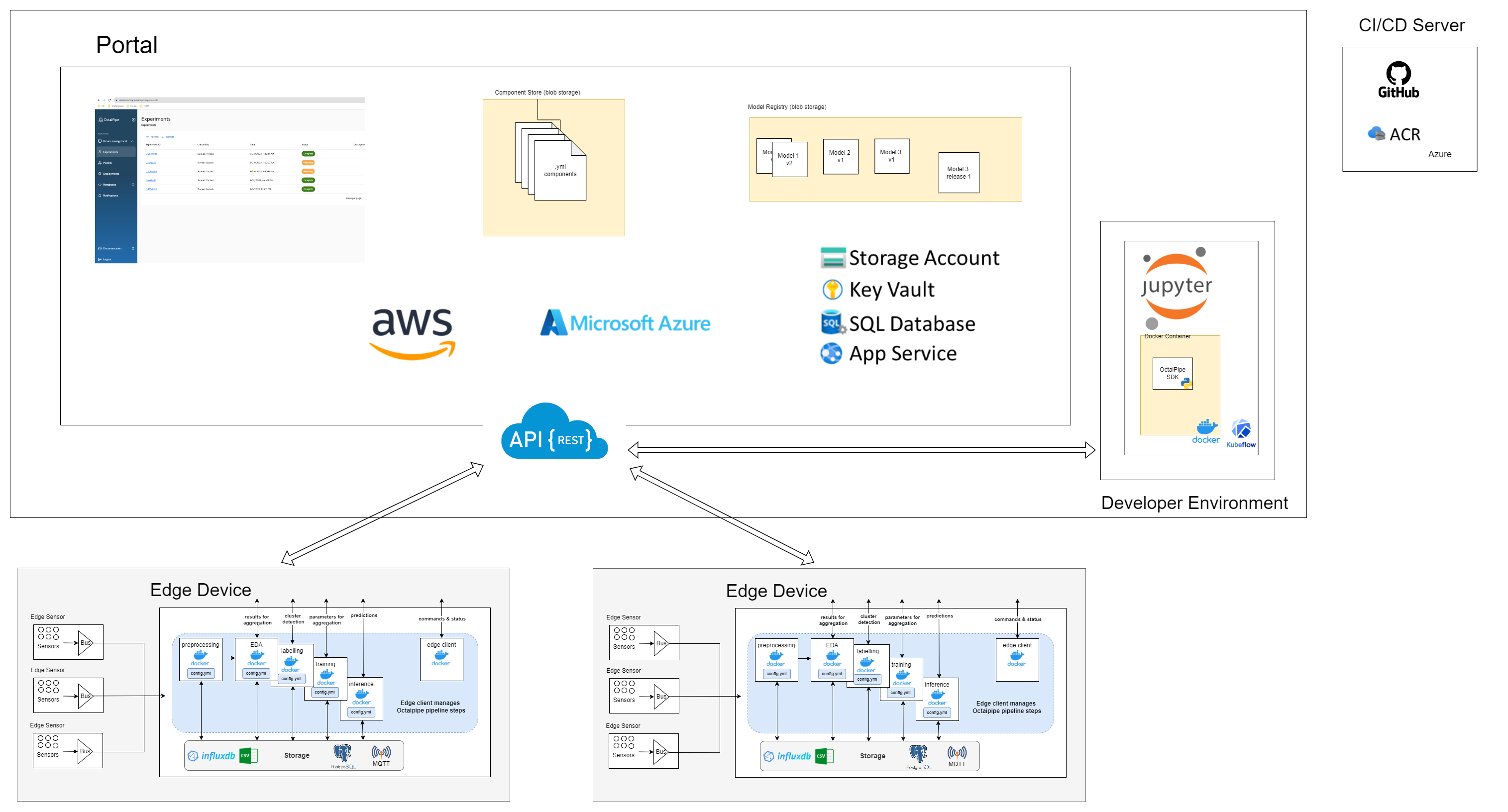The width and height of the screenshot is (1508, 812).
Task: Open Notifications in portal sidebar
Action: tap(116, 196)
